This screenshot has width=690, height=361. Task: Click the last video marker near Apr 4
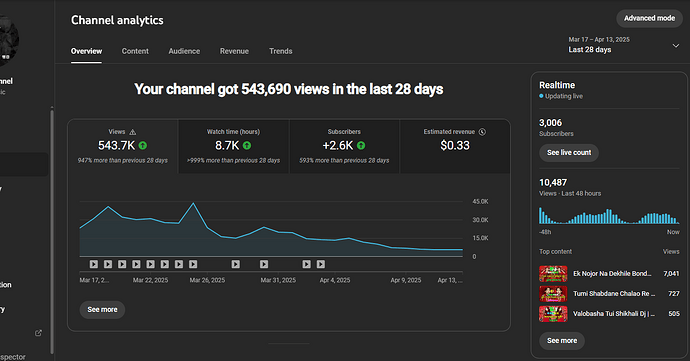[321, 264]
